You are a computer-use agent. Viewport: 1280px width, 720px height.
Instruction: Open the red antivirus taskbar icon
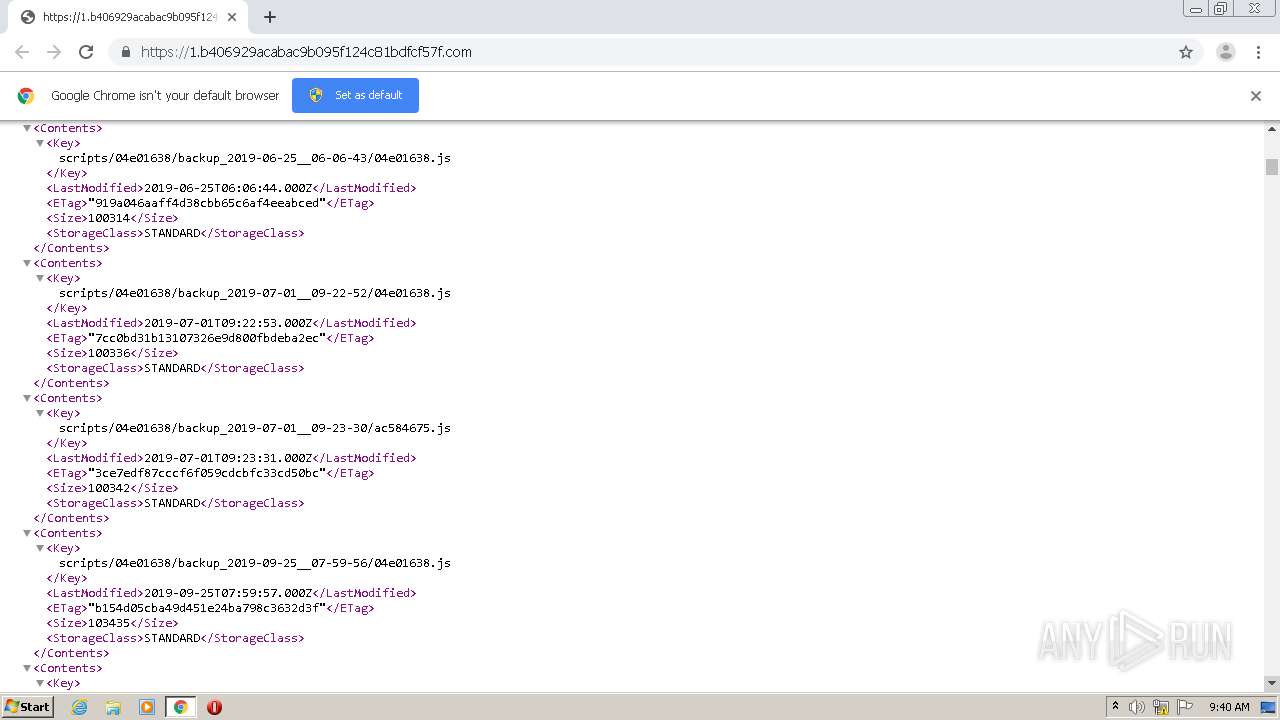(214, 707)
